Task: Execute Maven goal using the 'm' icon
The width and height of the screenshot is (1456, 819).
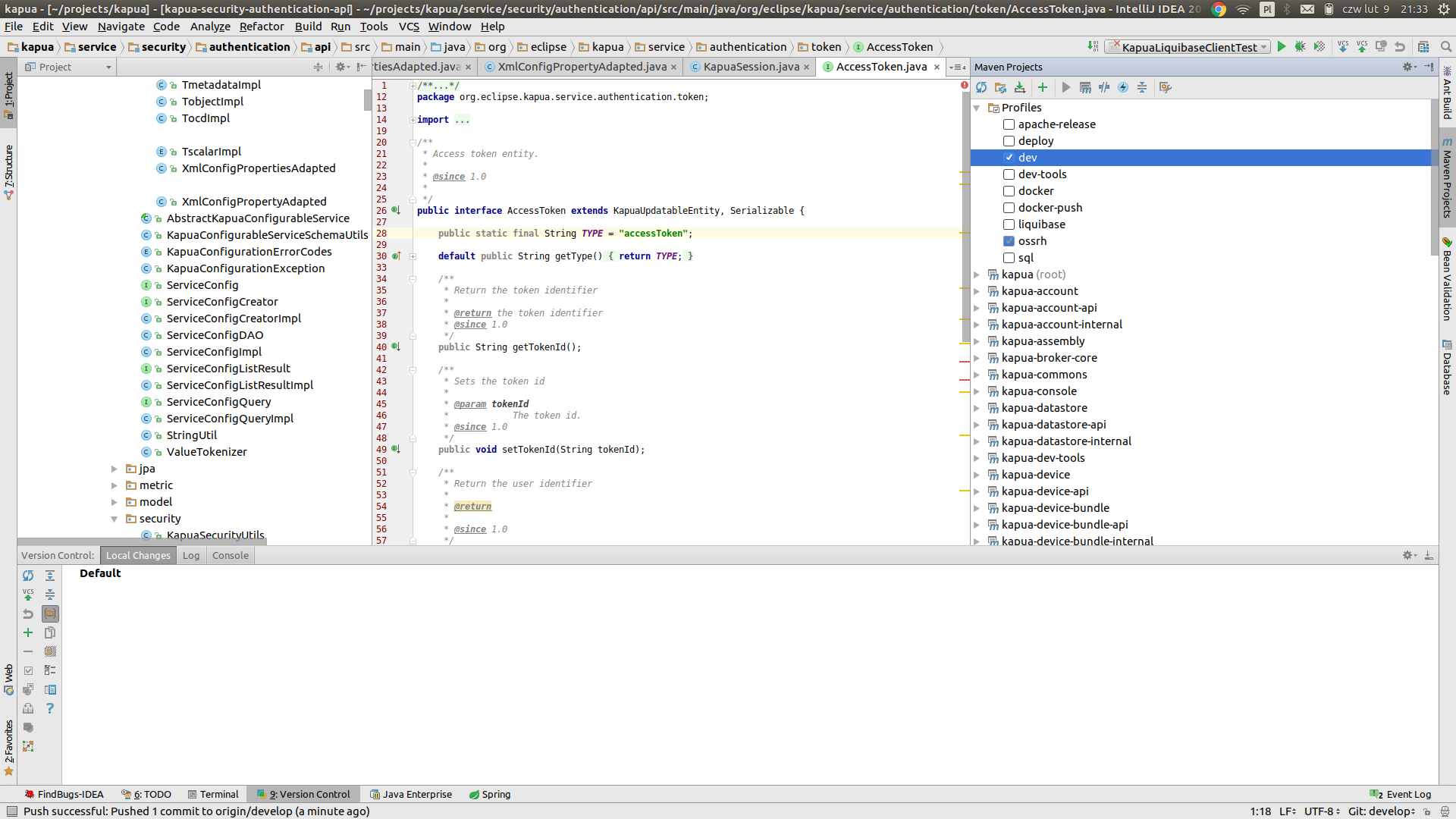Action: (1086, 87)
